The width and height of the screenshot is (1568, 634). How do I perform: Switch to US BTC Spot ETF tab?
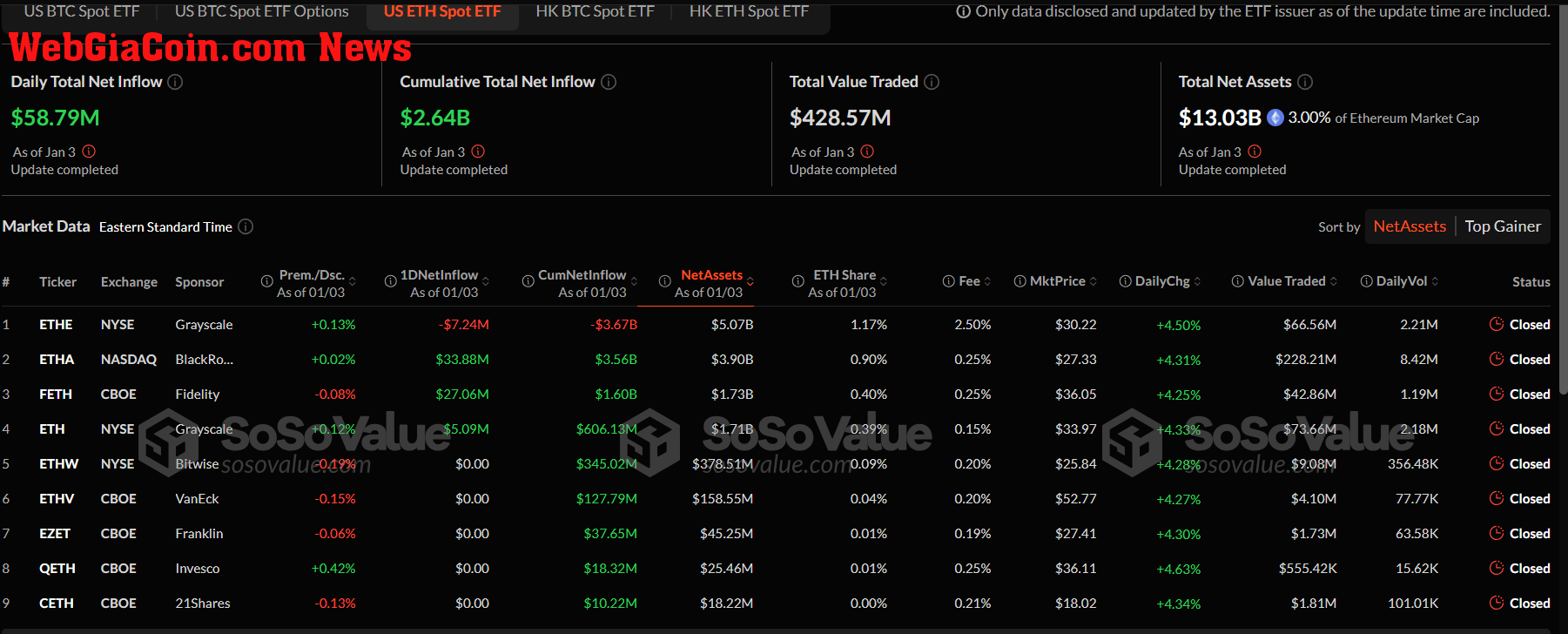82,11
